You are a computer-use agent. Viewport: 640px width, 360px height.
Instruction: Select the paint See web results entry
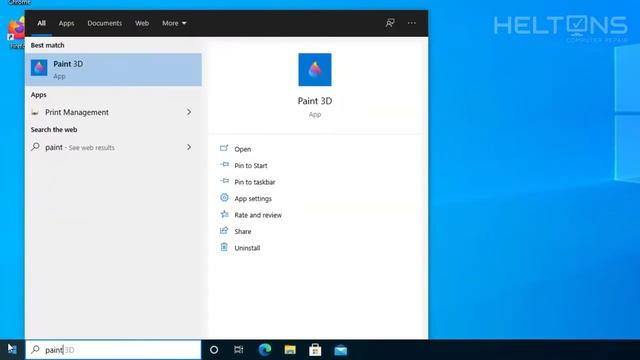click(113, 147)
